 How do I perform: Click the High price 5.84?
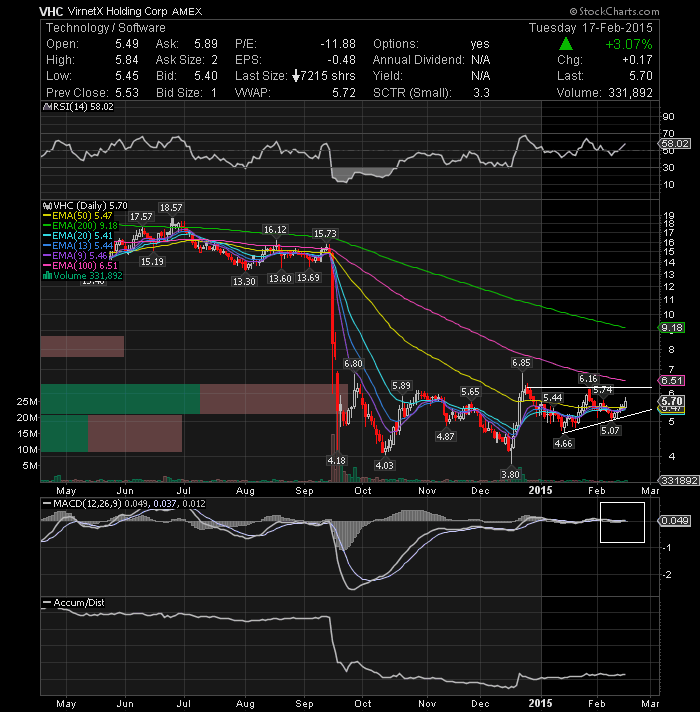127,60
